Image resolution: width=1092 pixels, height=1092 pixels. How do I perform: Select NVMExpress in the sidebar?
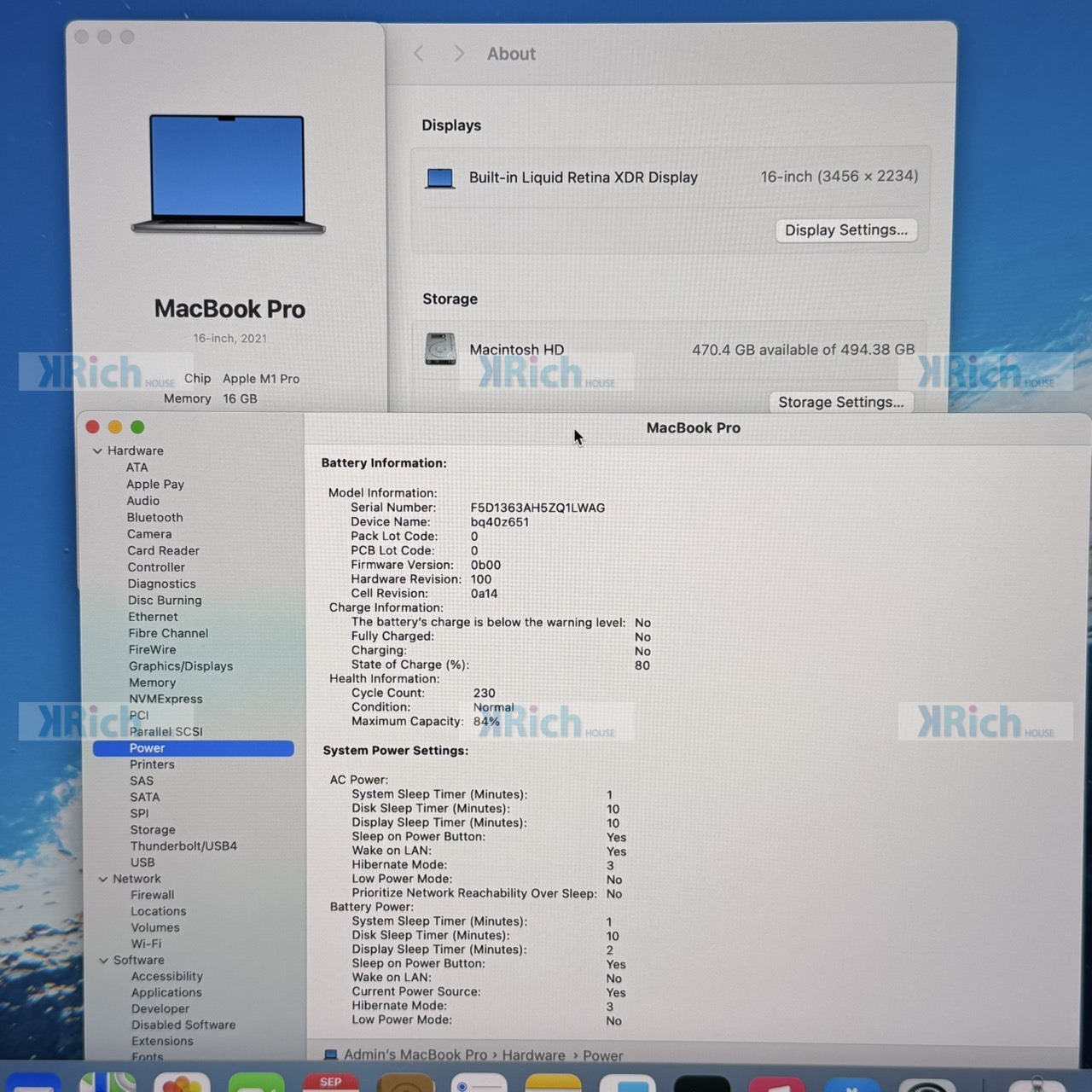point(166,699)
